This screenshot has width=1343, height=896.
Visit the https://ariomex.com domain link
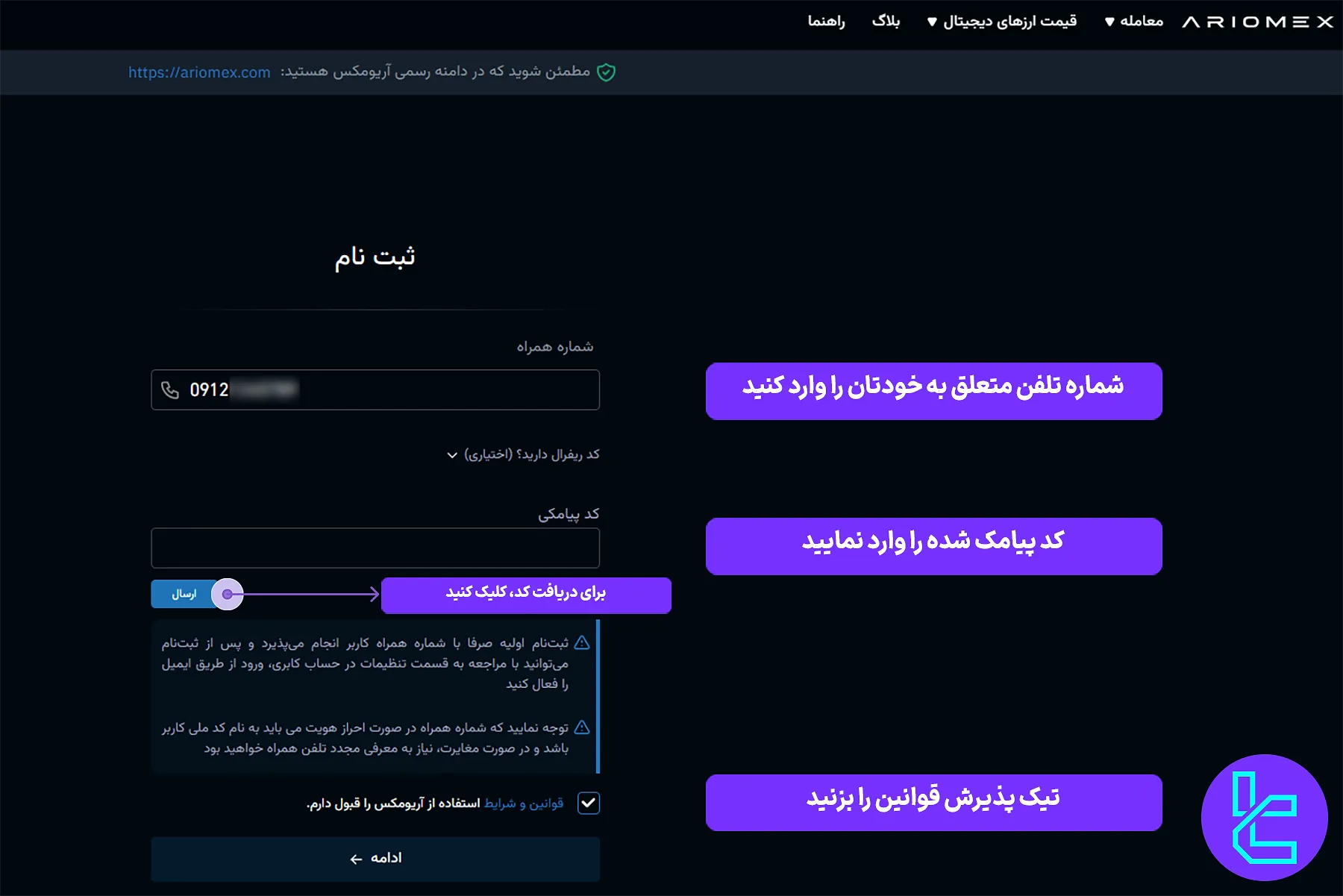click(198, 72)
